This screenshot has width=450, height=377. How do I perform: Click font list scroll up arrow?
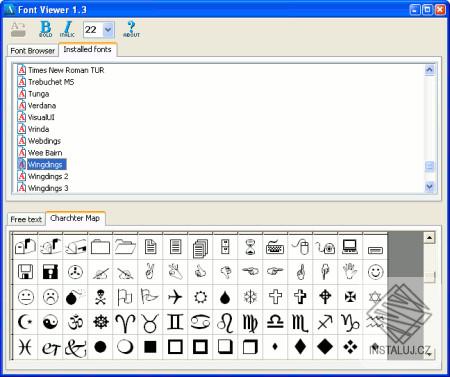coord(429,70)
